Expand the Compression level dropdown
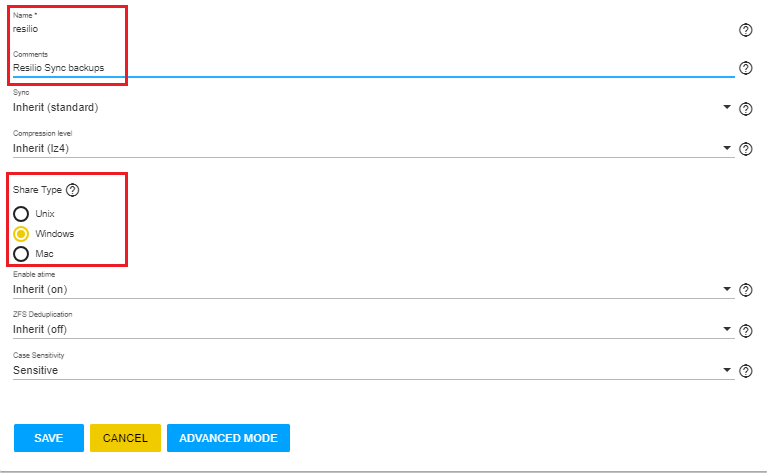Viewport: 767px width, 473px height. [x=370, y=148]
